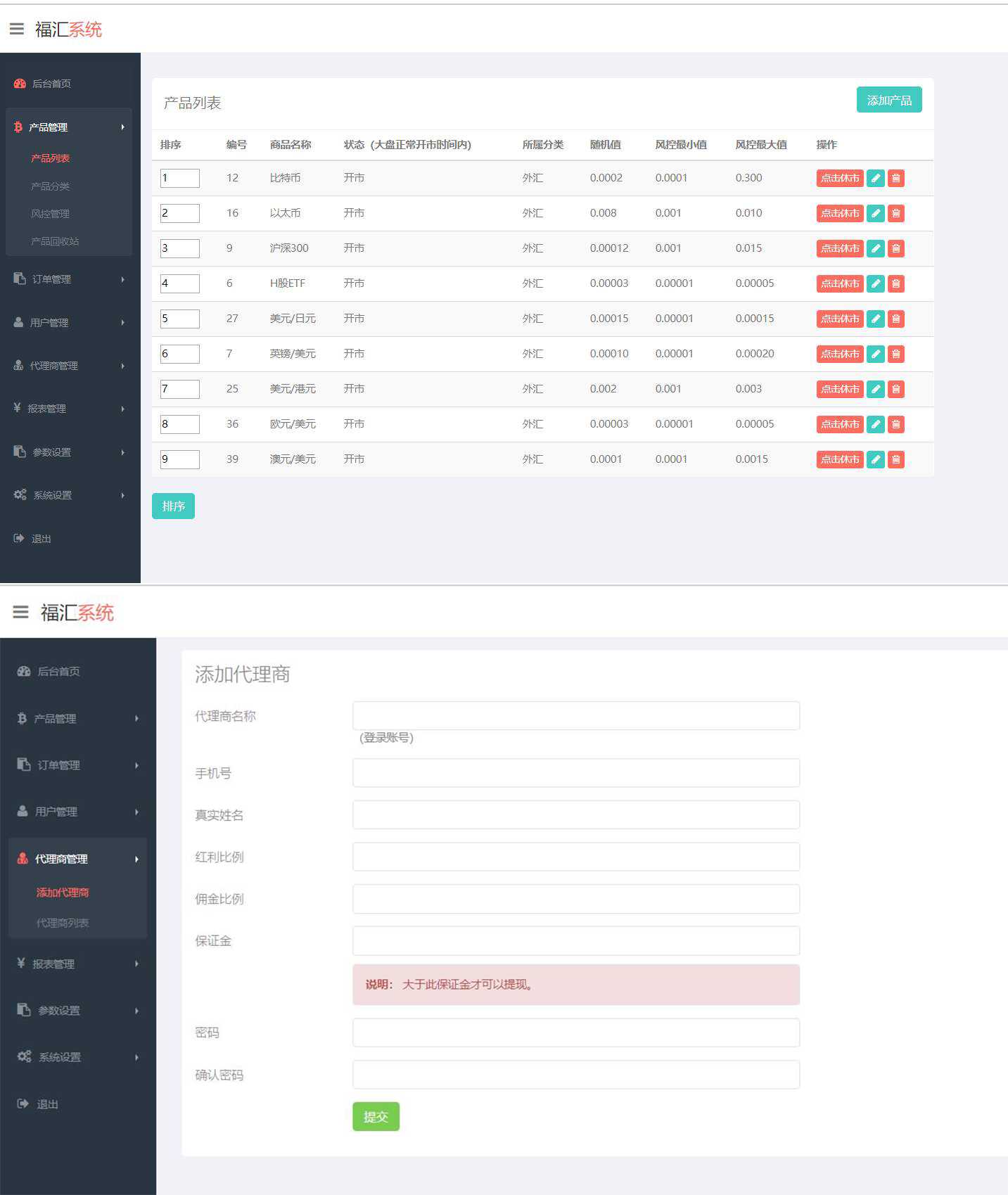Delete 美元/港元 product with trash icon
This screenshot has height=1195, width=1008.
895,389
